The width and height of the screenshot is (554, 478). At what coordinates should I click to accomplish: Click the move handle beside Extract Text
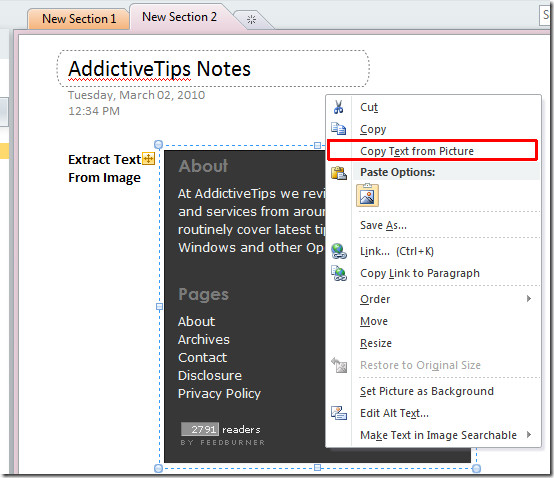click(x=148, y=159)
